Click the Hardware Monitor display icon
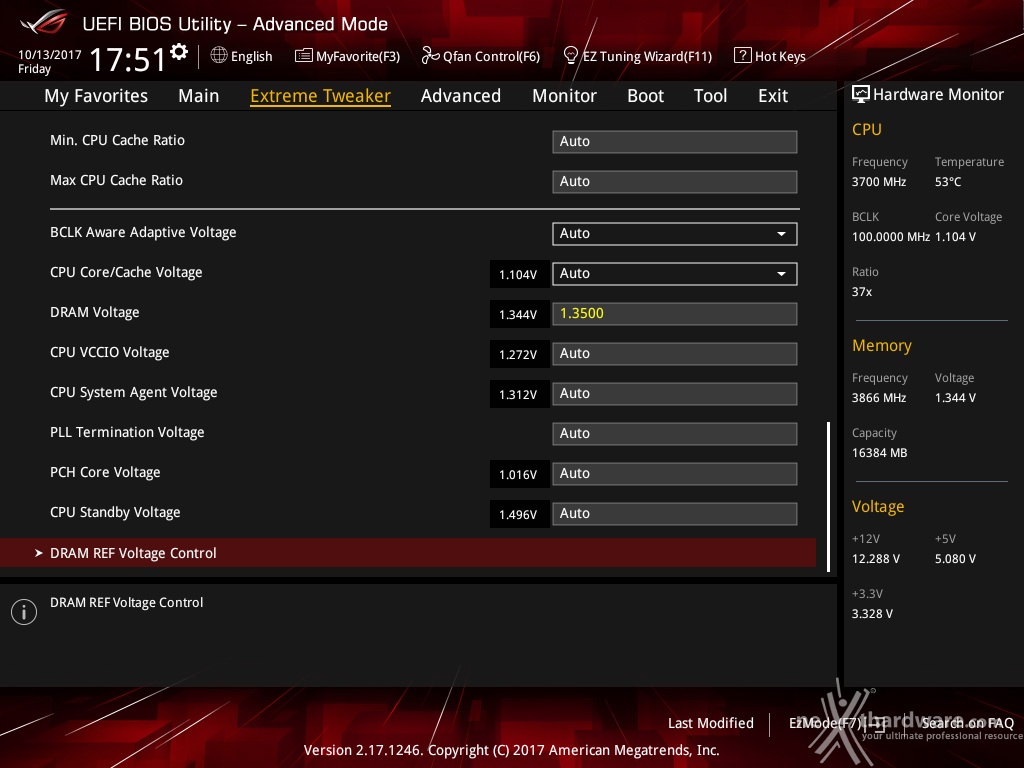The width and height of the screenshot is (1024, 768). click(861, 95)
